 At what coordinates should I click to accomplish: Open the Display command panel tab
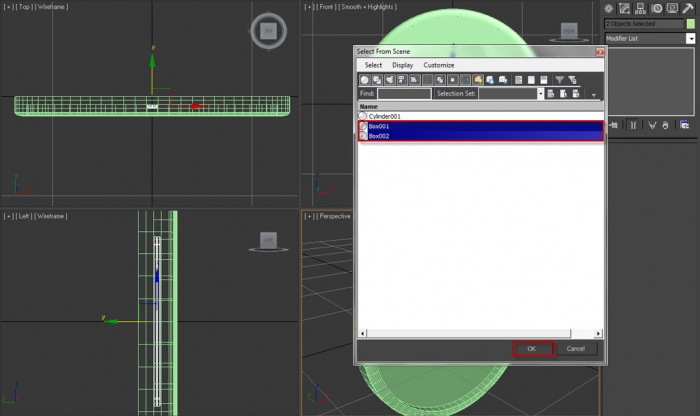[672, 8]
